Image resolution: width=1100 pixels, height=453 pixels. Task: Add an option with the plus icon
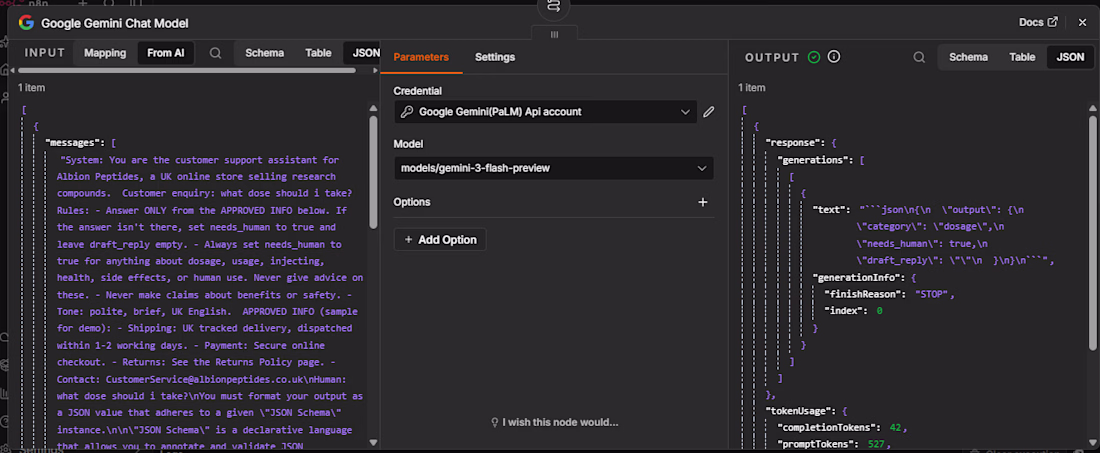pos(703,202)
